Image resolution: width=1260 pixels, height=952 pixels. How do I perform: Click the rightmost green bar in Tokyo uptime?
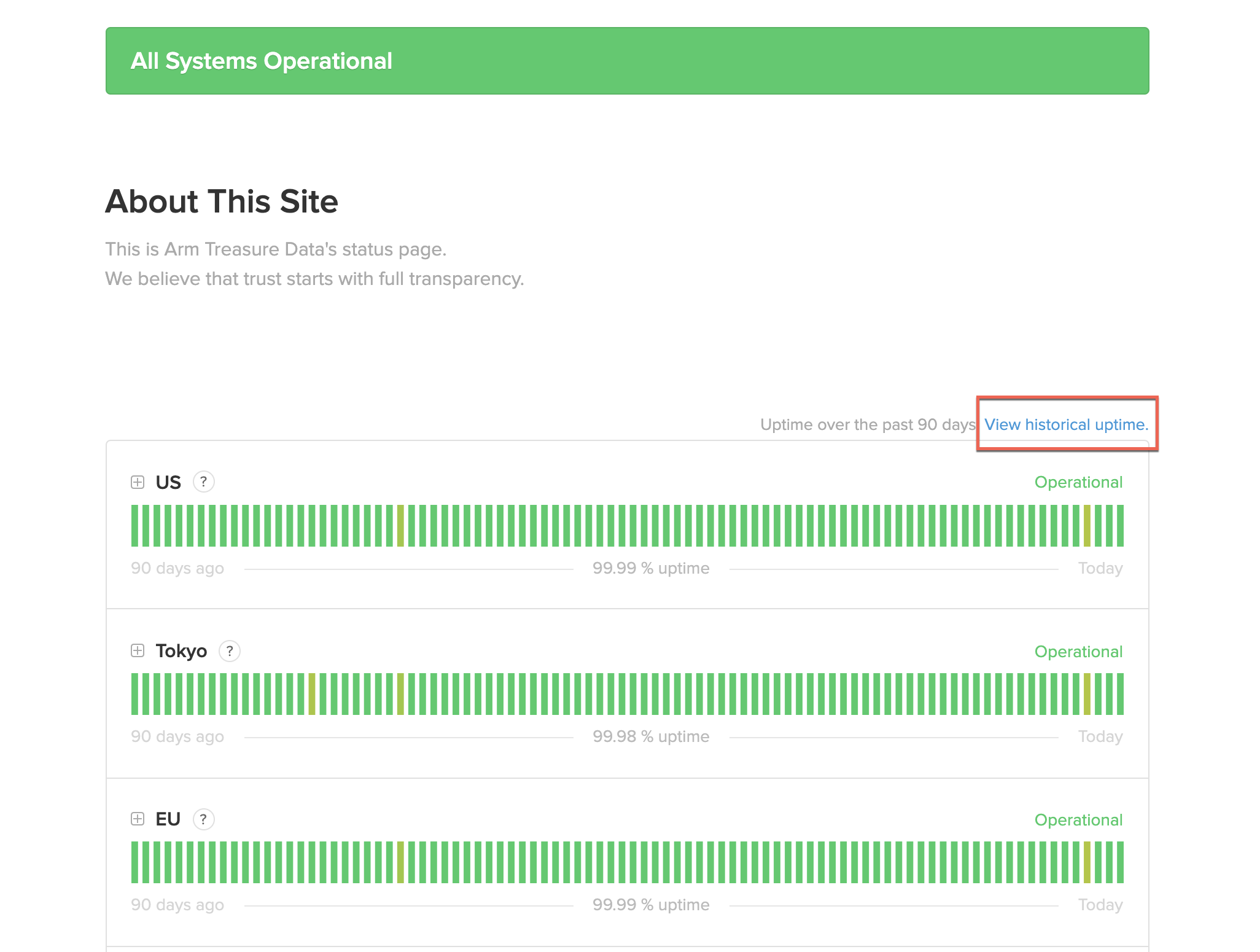(x=1120, y=694)
